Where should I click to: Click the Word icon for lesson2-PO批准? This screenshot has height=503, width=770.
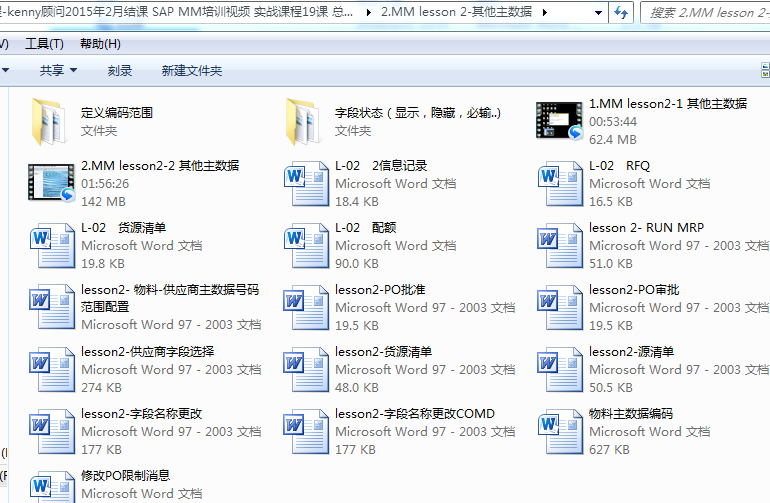pos(306,307)
